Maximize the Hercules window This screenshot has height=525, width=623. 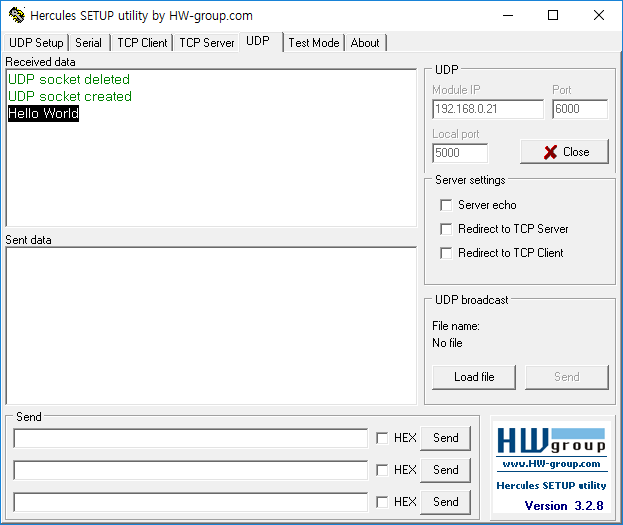[553, 15]
